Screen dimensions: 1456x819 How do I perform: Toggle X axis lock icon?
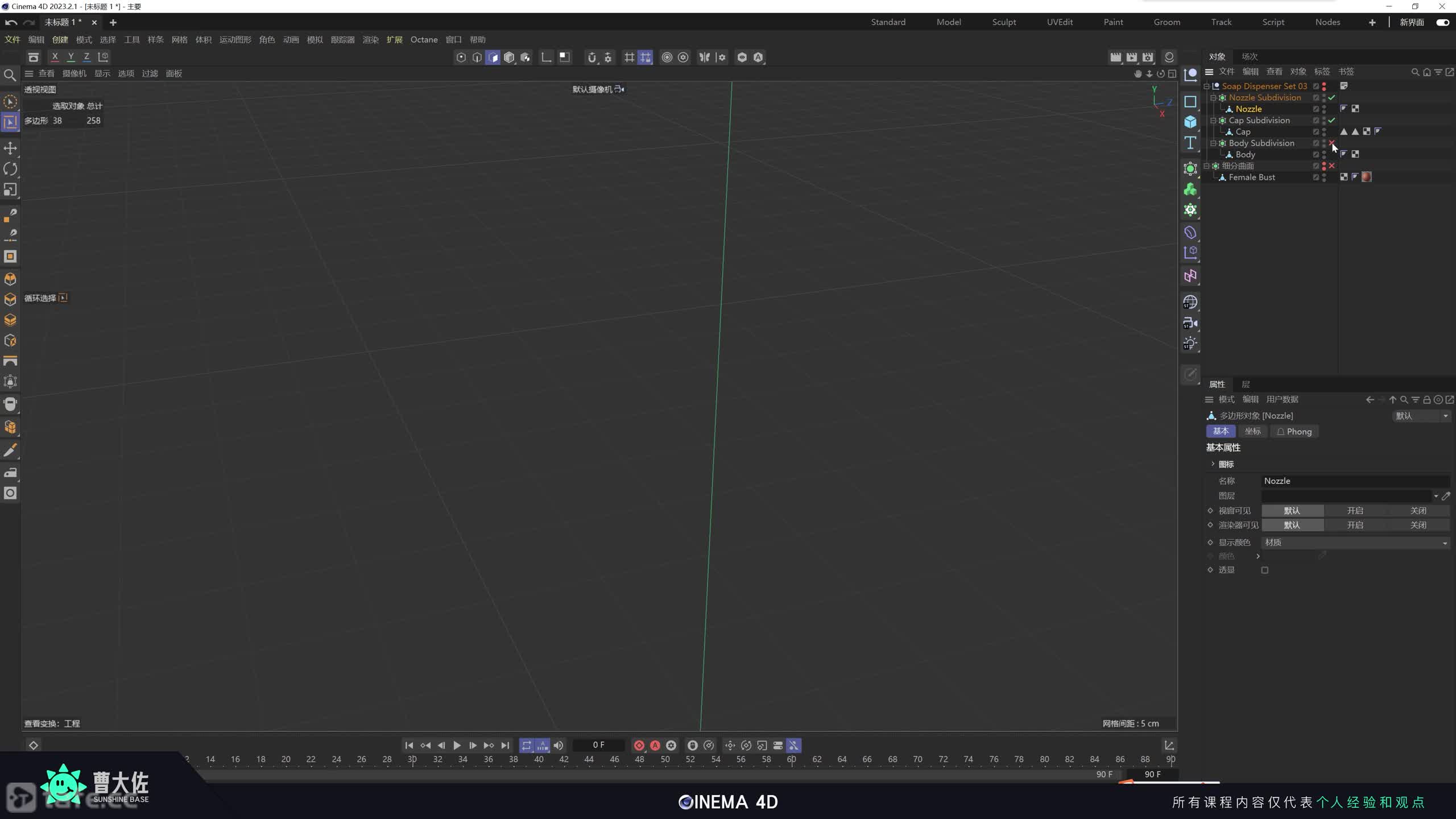coord(55,57)
